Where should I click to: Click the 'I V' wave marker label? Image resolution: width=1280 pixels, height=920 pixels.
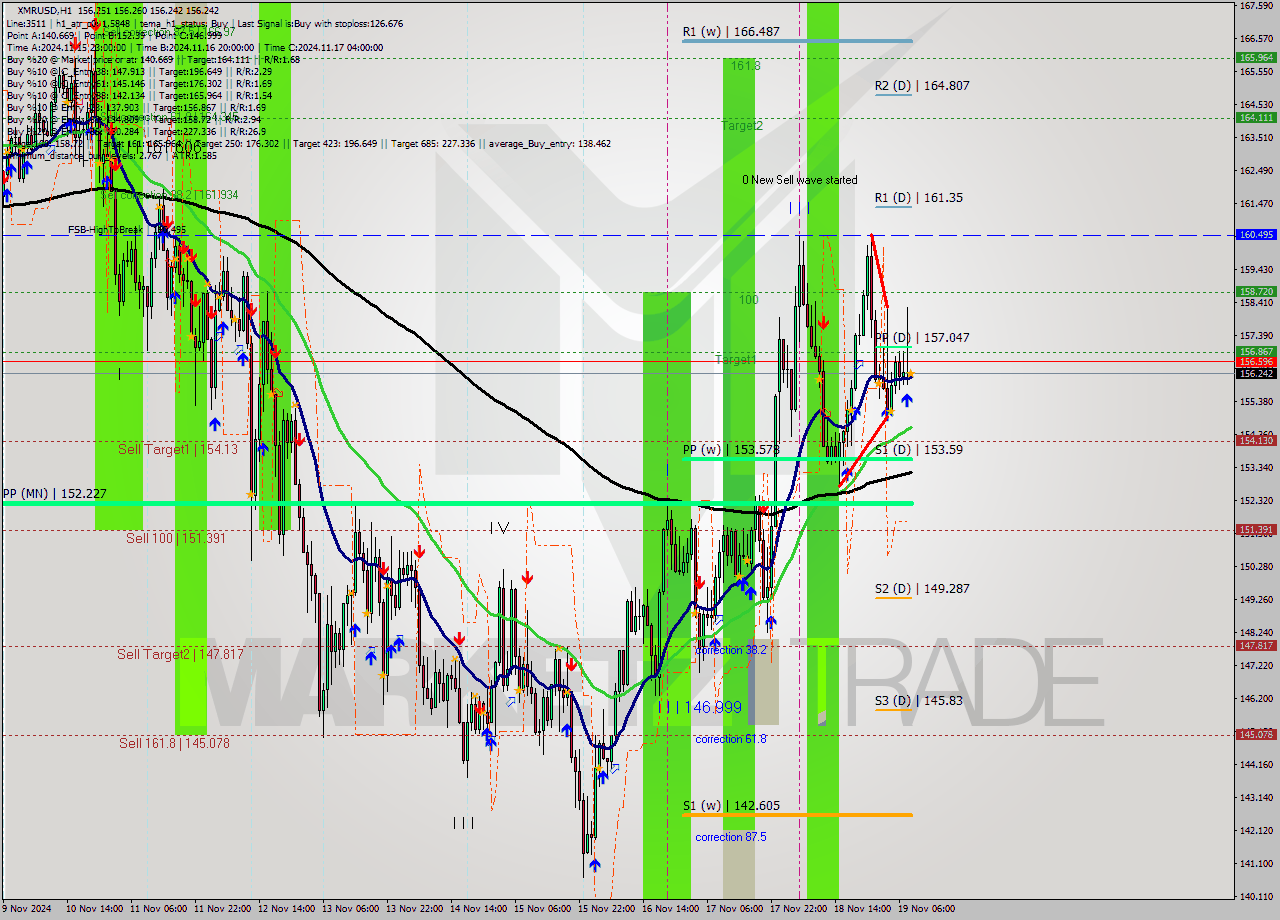click(500, 527)
